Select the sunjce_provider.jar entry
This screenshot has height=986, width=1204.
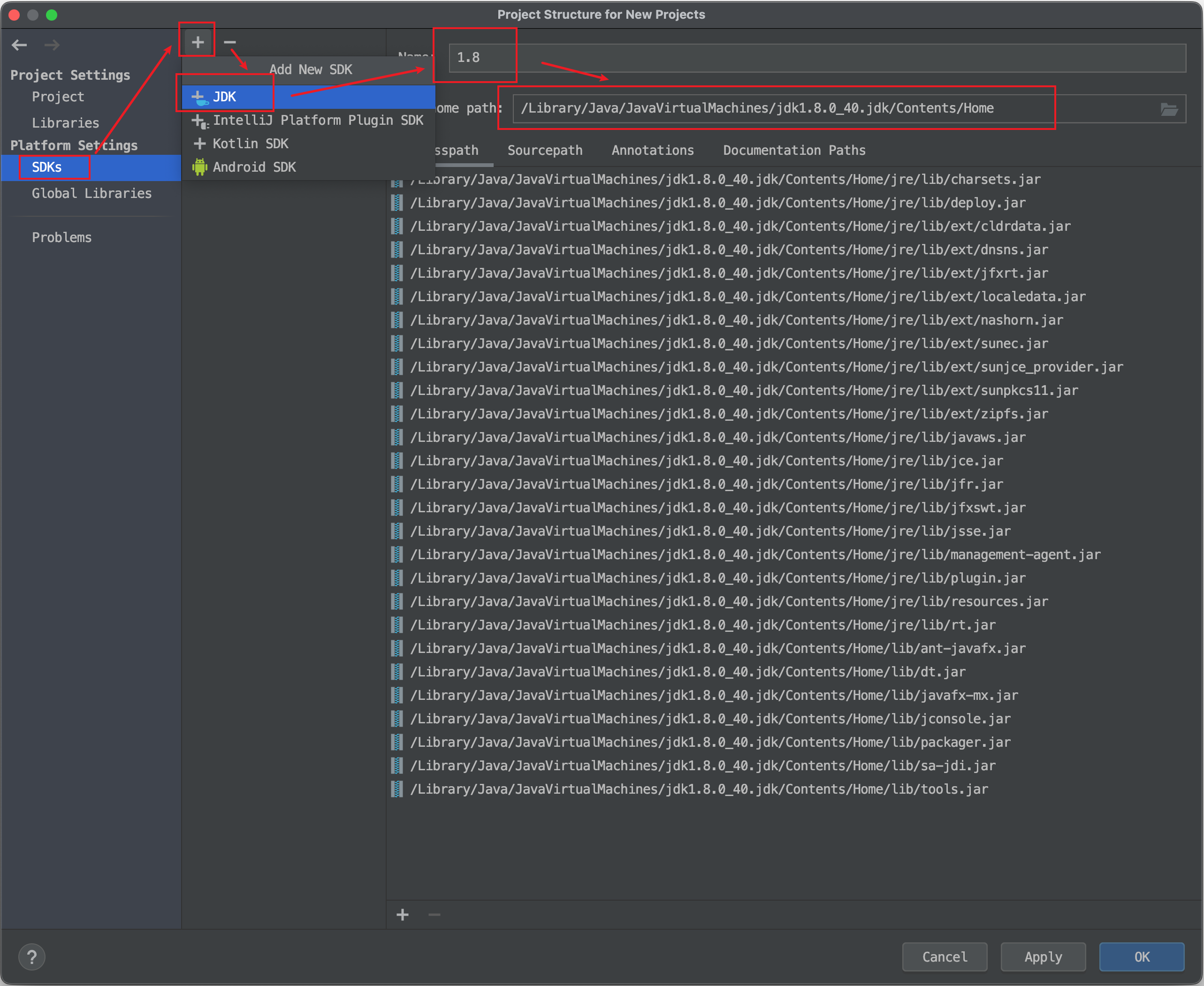(x=794, y=367)
